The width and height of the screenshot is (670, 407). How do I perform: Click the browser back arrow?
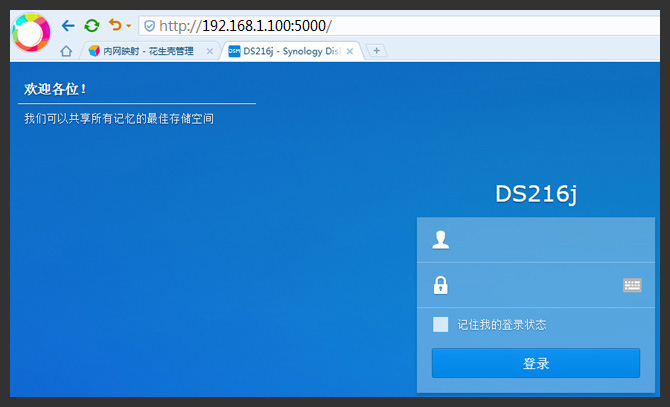pyautogui.click(x=68, y=26)
